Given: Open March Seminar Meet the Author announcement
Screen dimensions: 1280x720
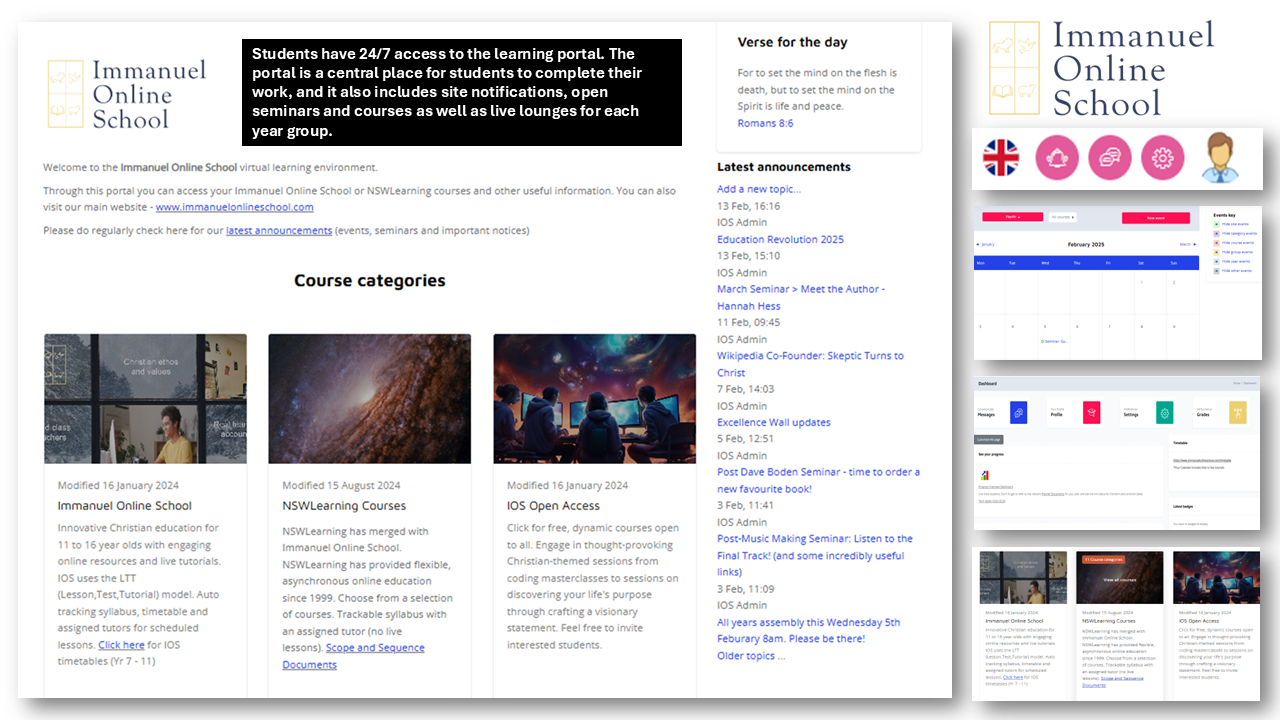Looking at the screenshot, I should coord(801,297).
